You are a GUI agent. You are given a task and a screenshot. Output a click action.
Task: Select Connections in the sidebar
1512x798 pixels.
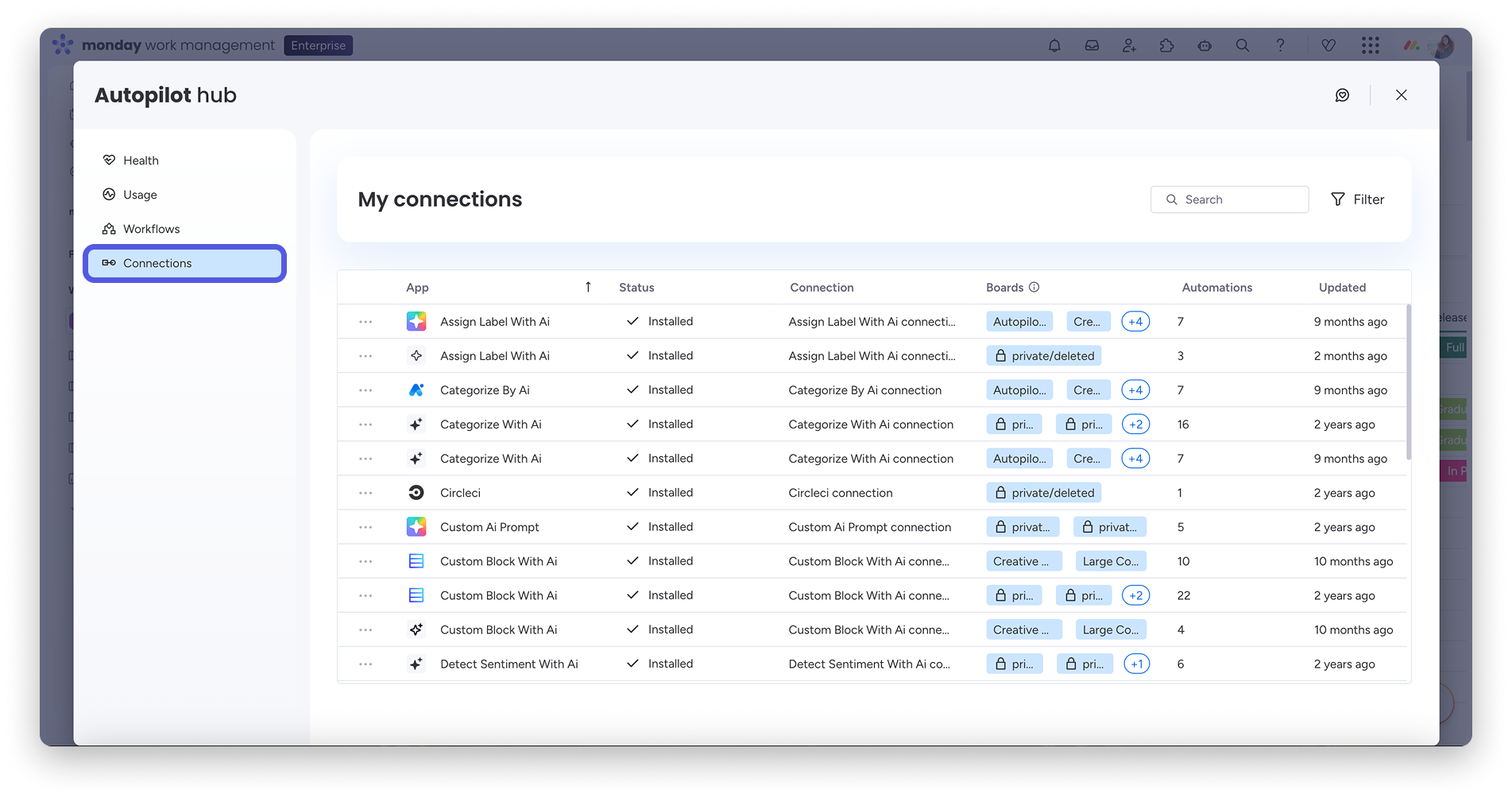pyautogui.click(x=184, y=263)
